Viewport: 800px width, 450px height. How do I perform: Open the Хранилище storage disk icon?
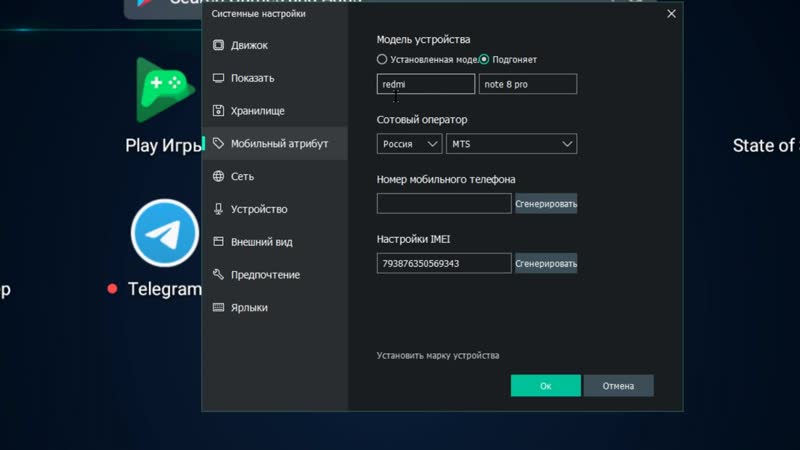coord(218,111)
